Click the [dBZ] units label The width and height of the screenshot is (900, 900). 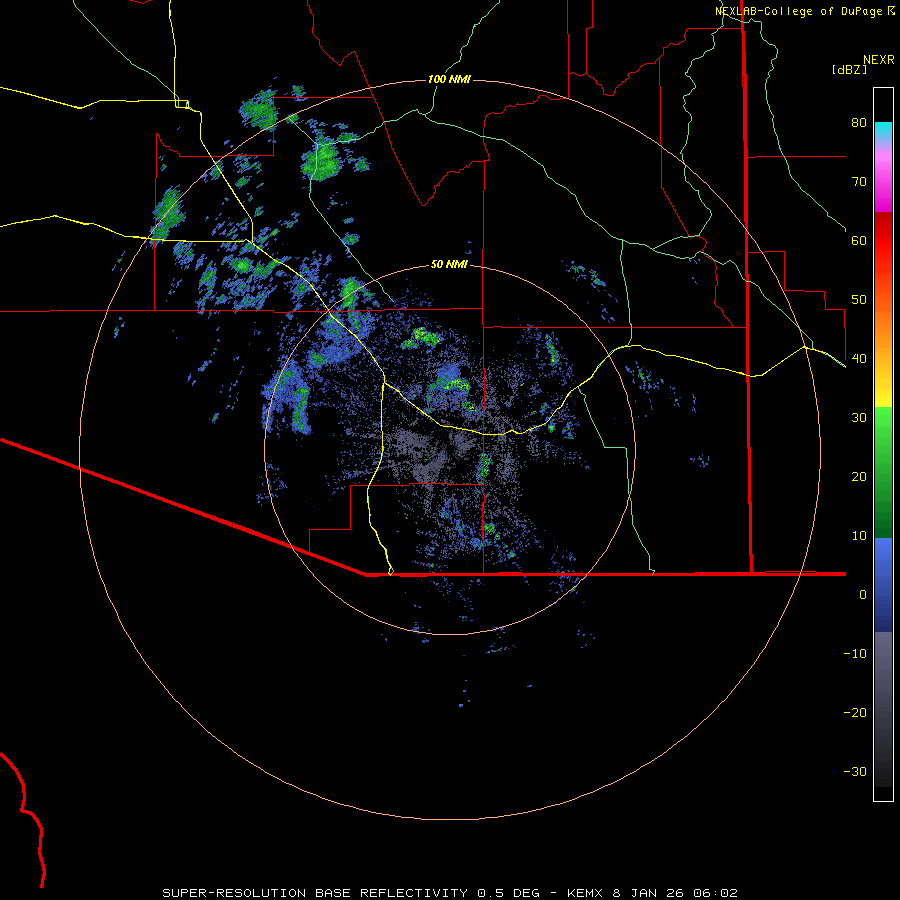coord(849,70)
